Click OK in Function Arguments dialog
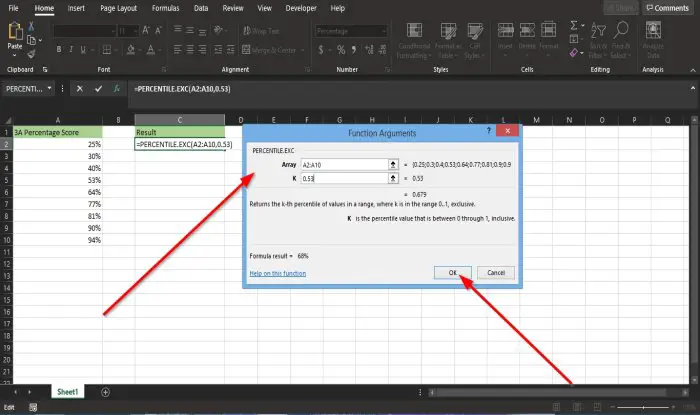The height and width of the screenshot is (415, 700). click(x=453, y=273)
